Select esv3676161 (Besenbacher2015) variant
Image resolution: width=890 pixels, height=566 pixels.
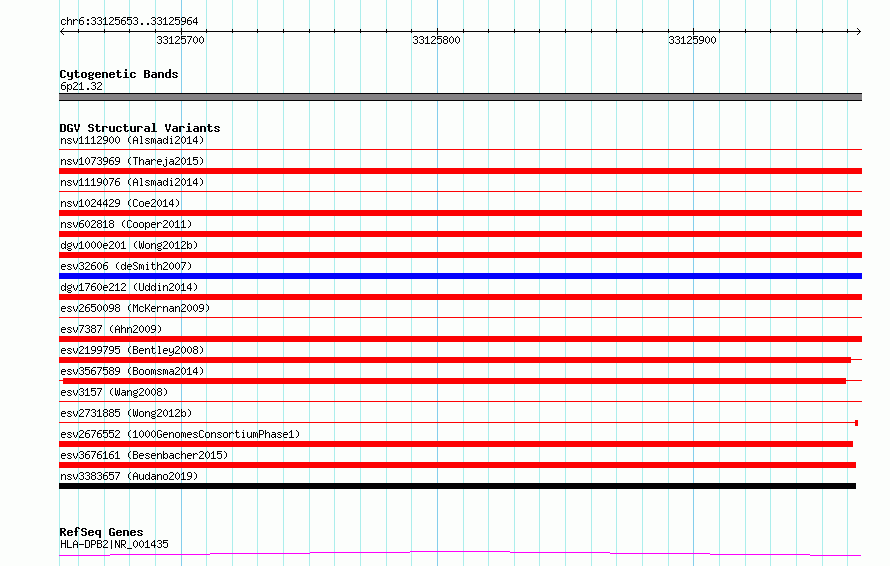144,455
